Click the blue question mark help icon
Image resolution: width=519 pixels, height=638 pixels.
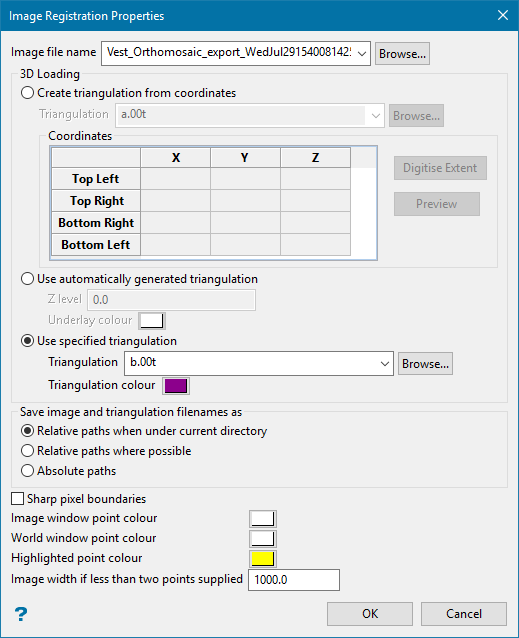pos(21,614)
